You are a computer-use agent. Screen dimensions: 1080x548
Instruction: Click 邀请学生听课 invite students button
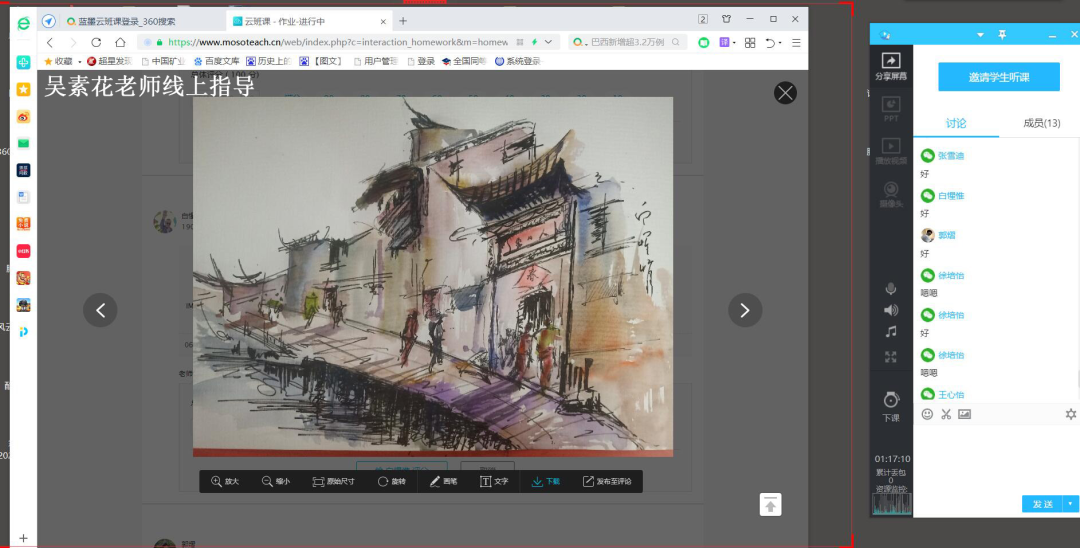point(999,77)
